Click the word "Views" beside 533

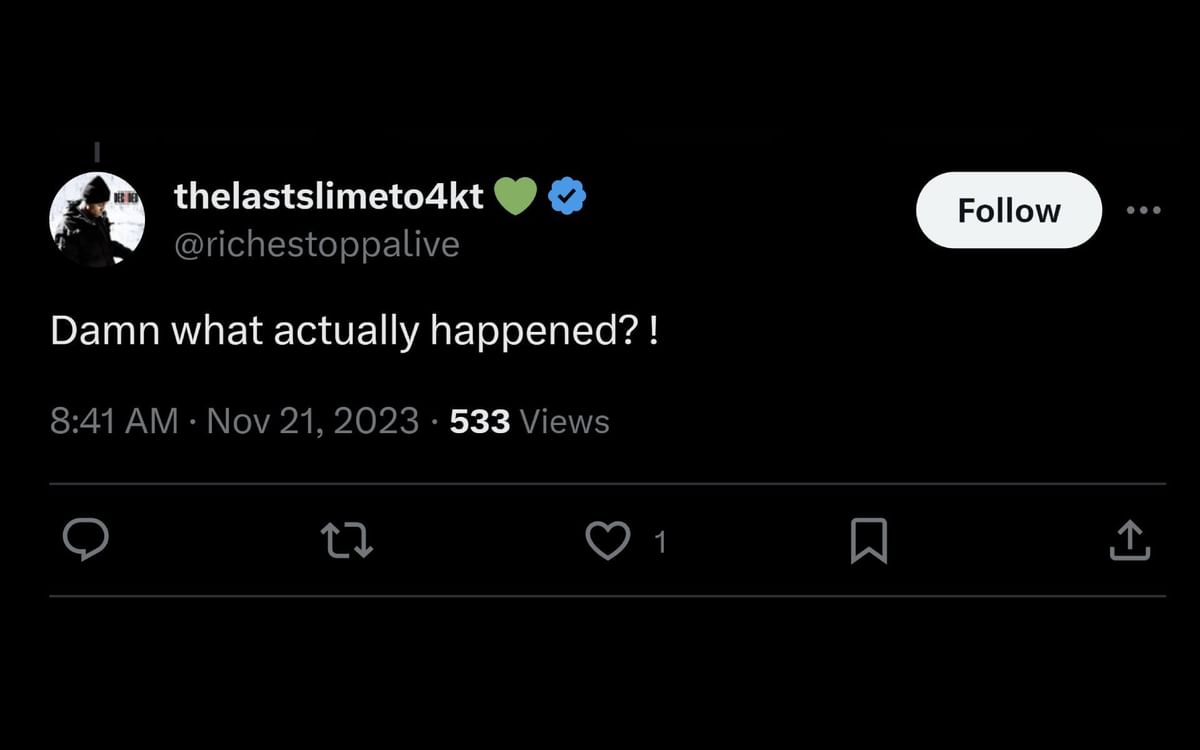[565, 421]
